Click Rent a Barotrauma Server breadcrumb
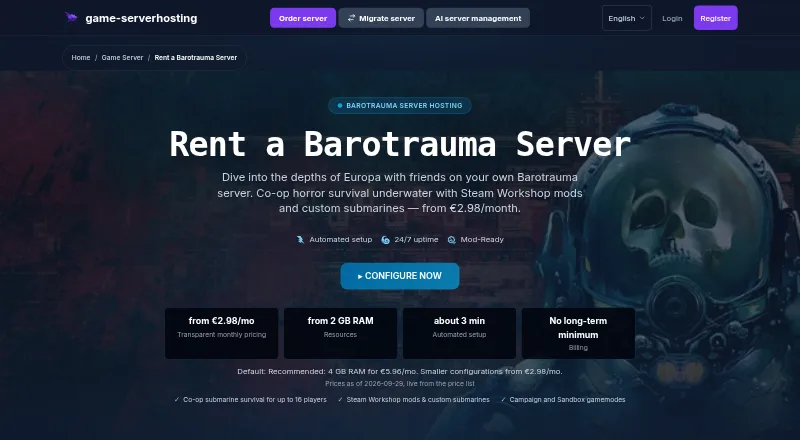800x440 pixels. 195,58
